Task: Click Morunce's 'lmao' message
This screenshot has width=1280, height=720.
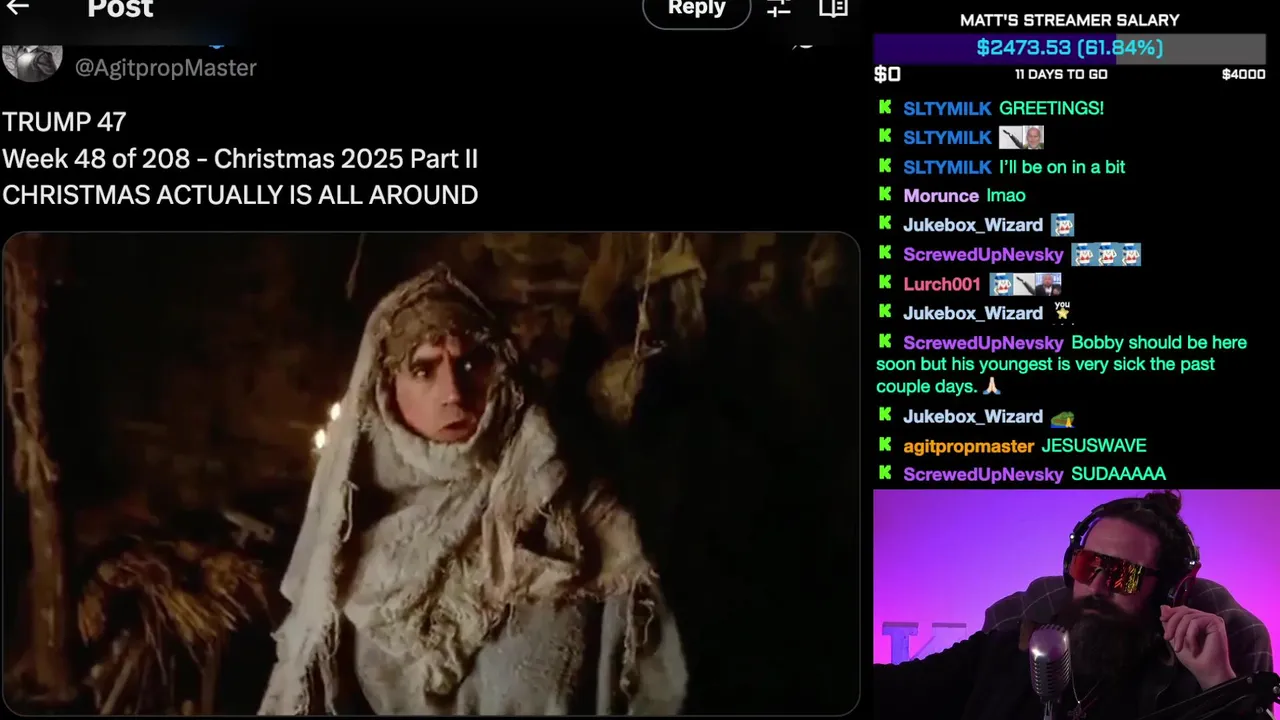Action: pyautogui.click(x=1006, y=196)
